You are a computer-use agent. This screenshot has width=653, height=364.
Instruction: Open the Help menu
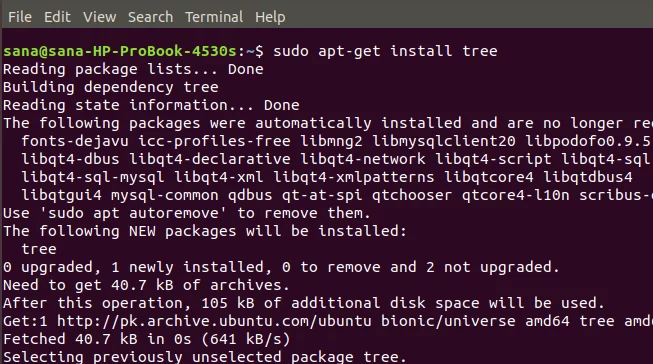[x=270, y=17]
